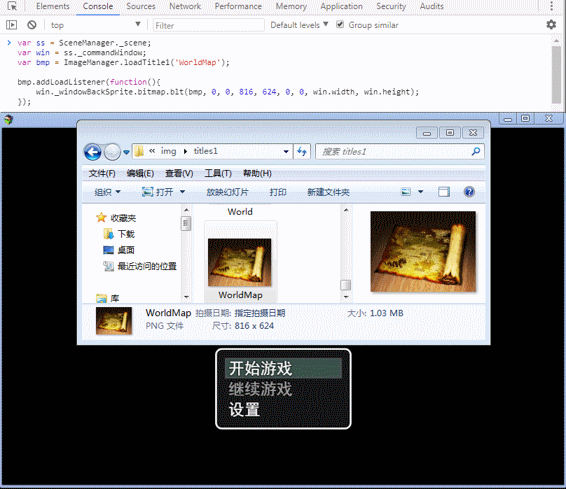Click the World file name label
This screenshot has width=566, height=489.
tap(240, 211)
